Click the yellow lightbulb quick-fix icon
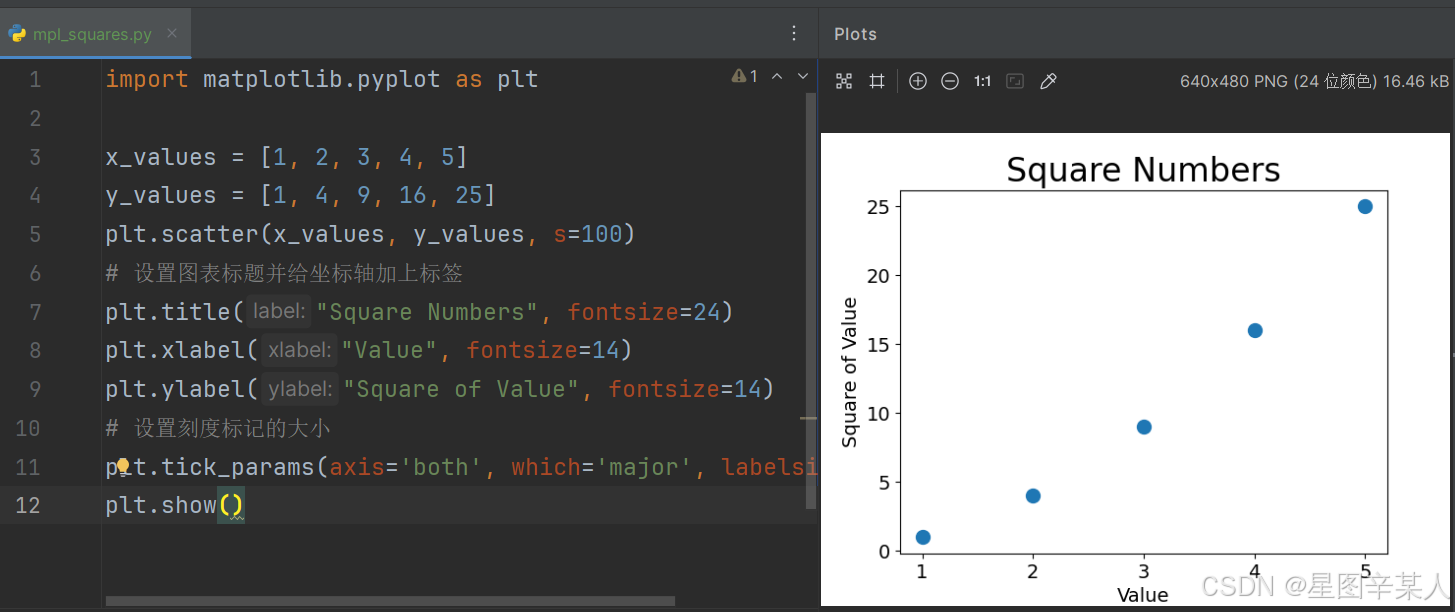The image size is (1455, 612). [x=123, y=466]
